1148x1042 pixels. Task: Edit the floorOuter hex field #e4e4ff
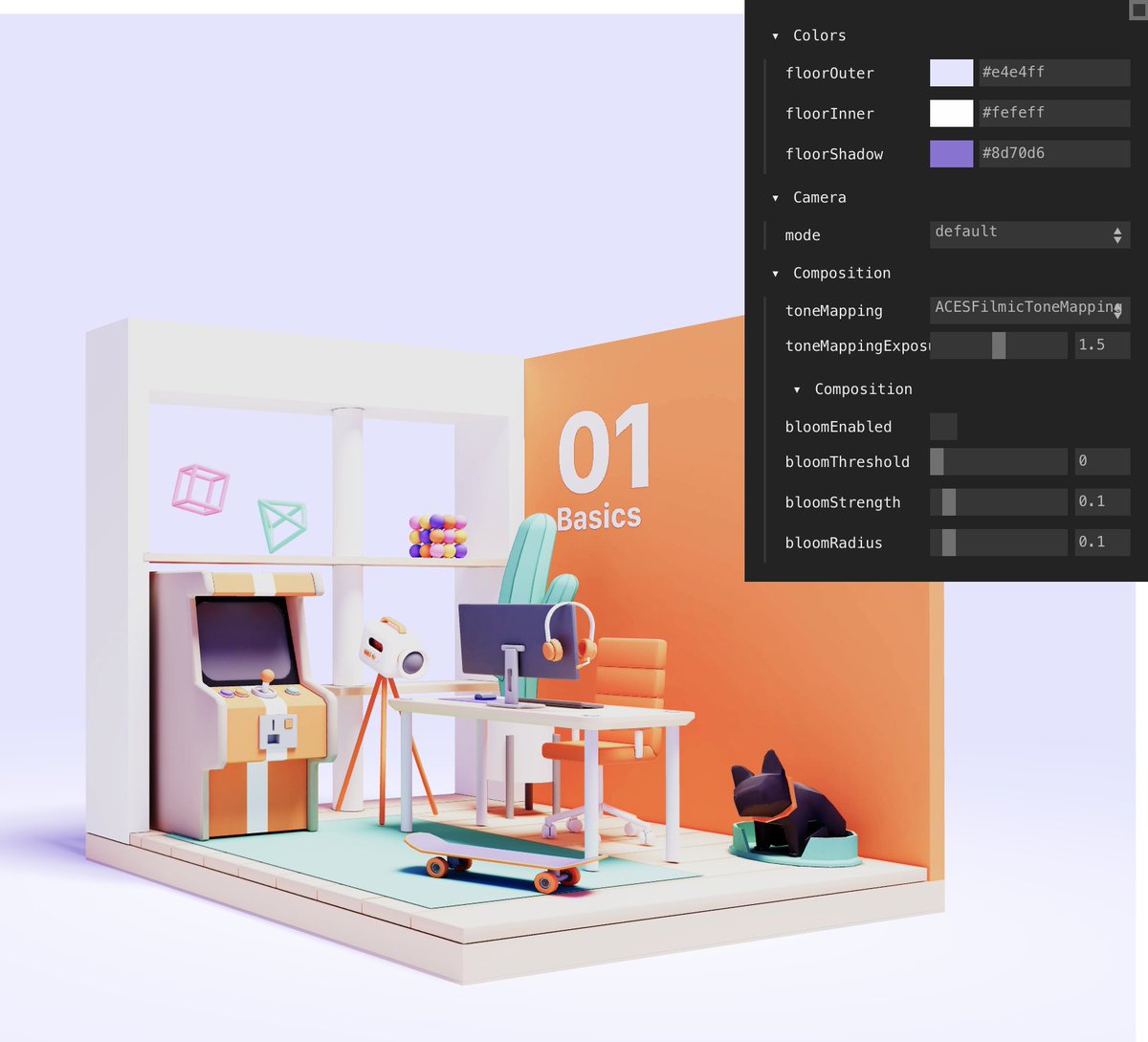[1054, 73]
